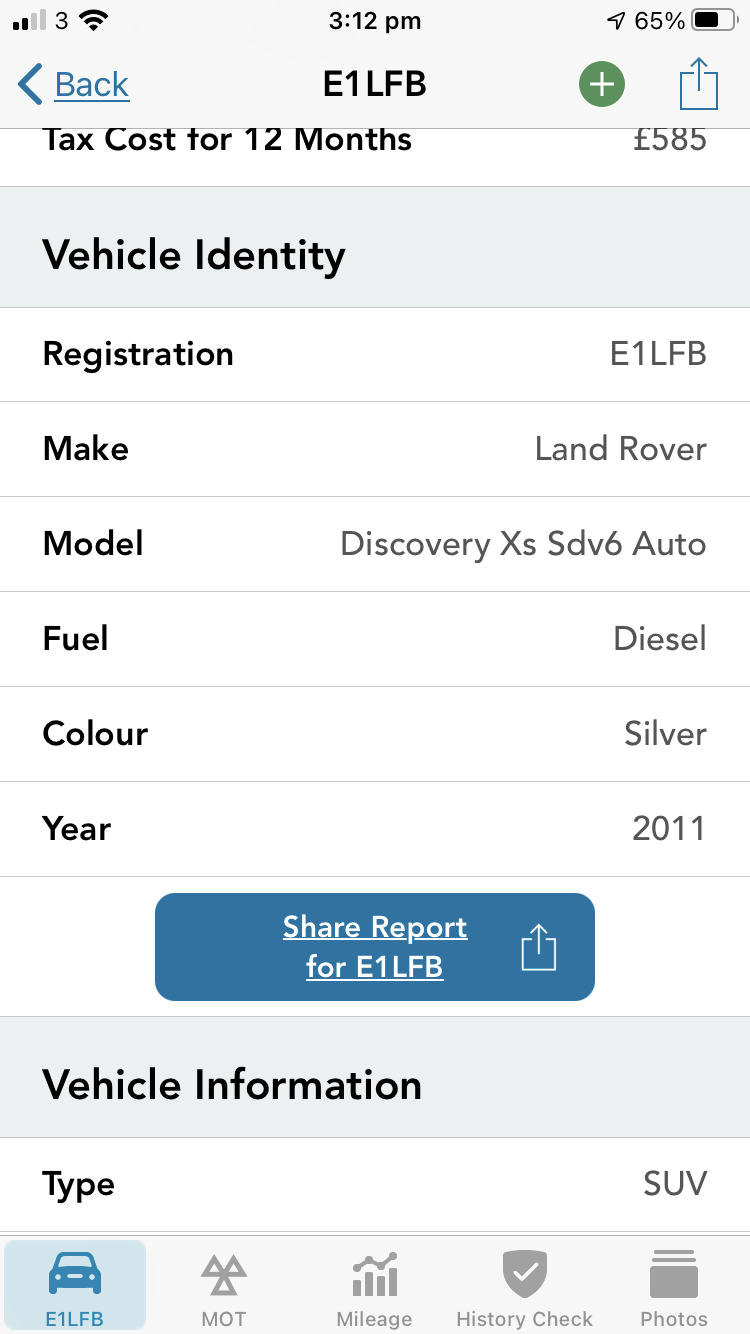Screen dimensions: 750x1334
Task: Tap the Type row showing SUV
Action: 375,1185
